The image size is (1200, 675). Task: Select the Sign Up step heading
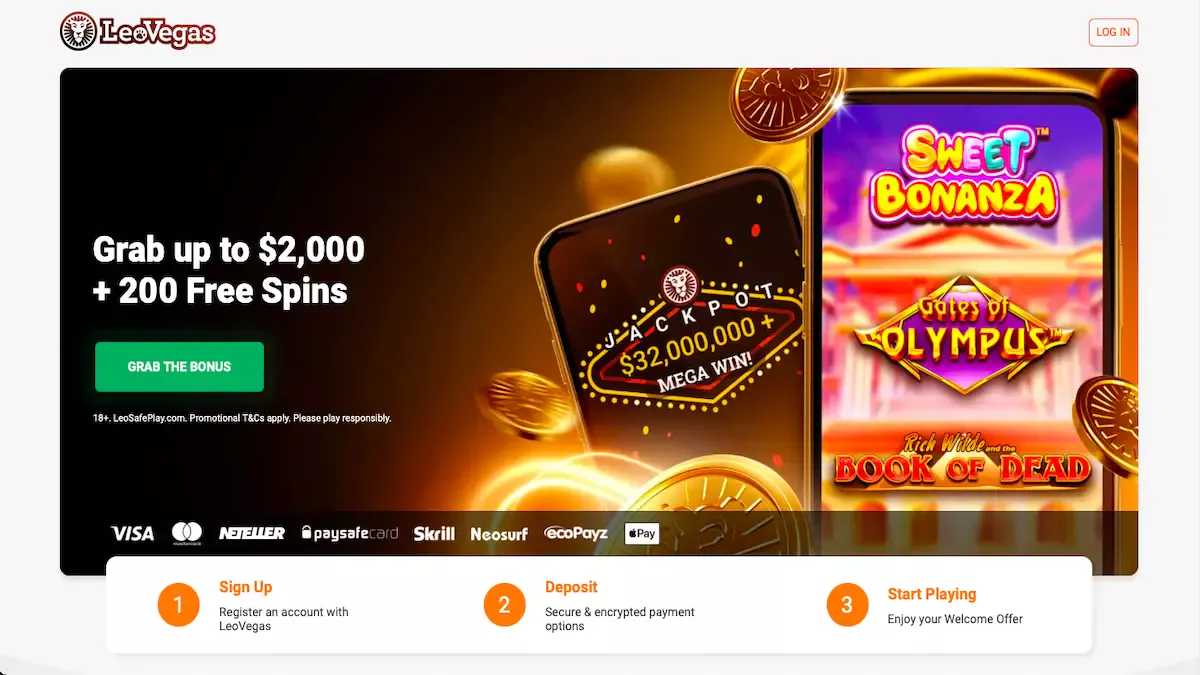click(x=246, y=587)
